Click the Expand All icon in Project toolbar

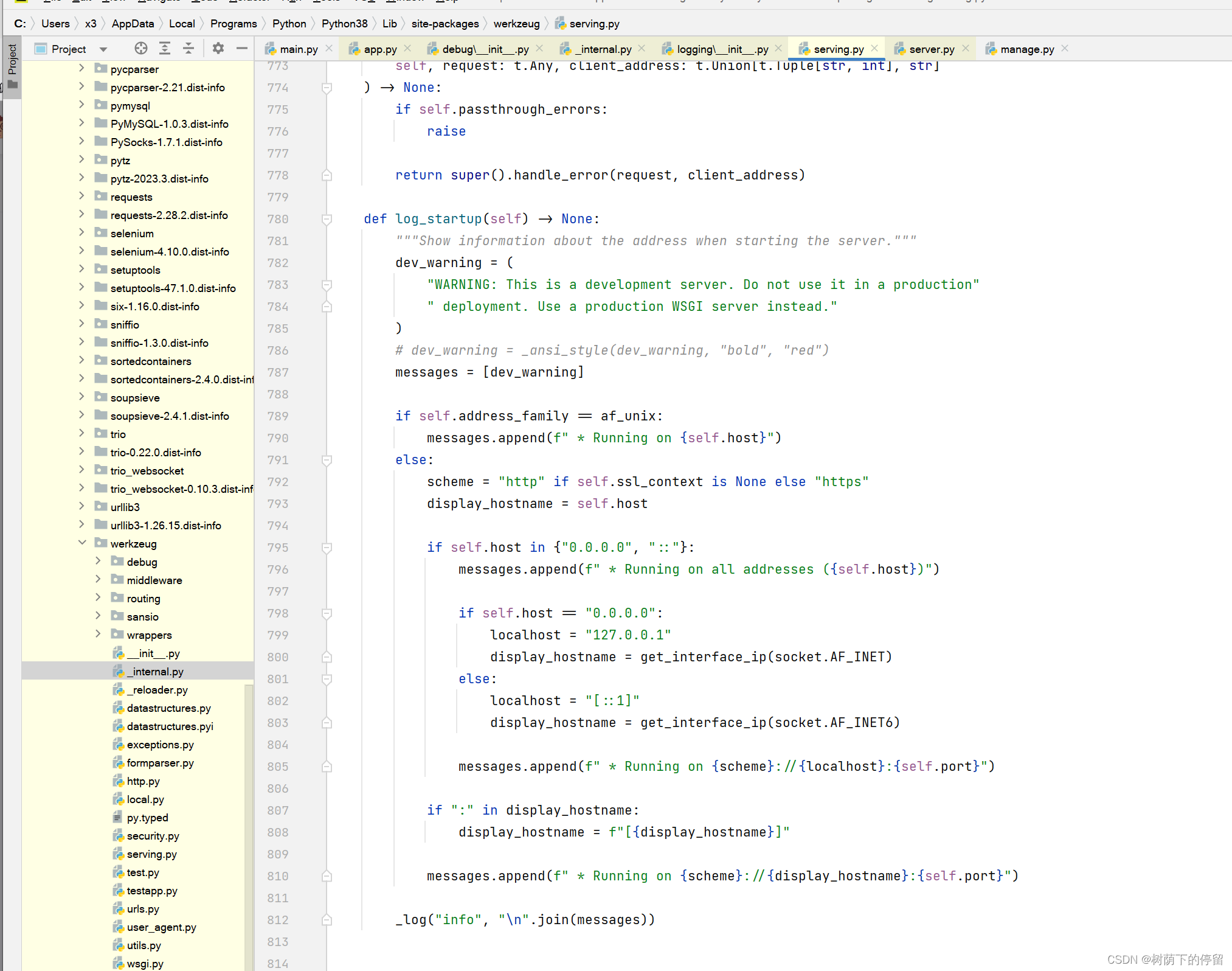(x=164, y=49)
